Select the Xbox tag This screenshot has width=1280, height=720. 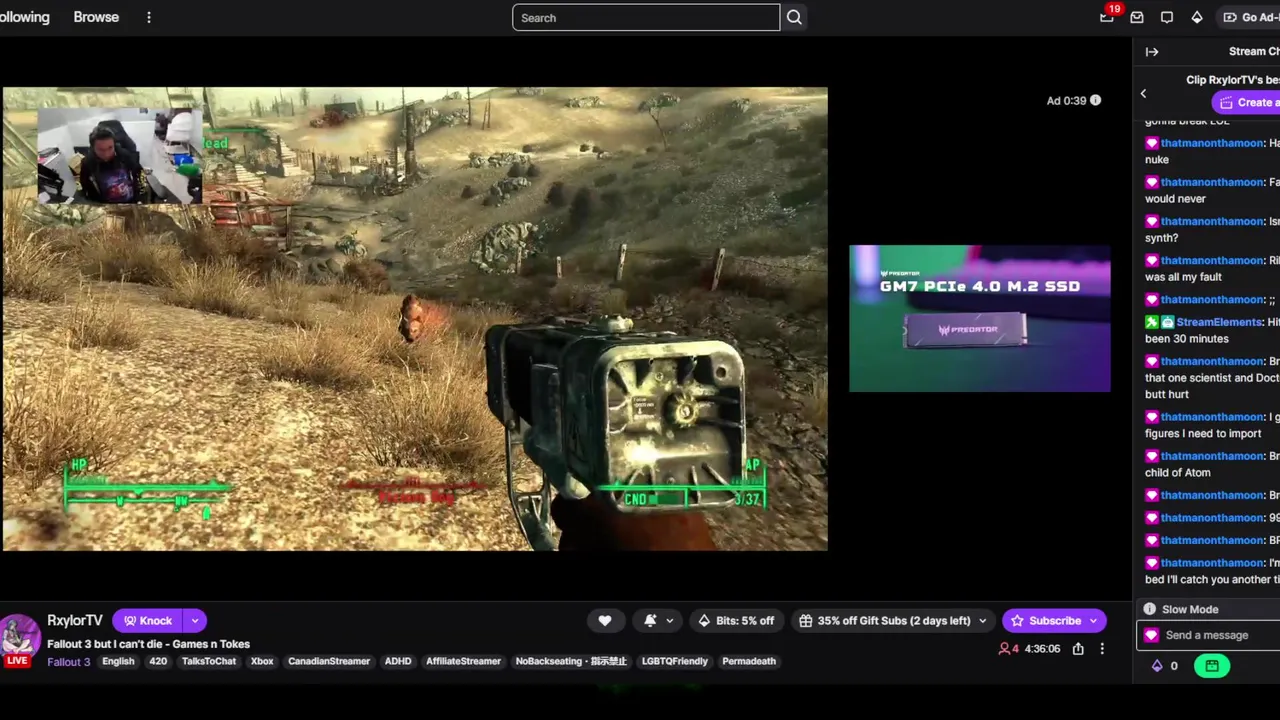262,661
